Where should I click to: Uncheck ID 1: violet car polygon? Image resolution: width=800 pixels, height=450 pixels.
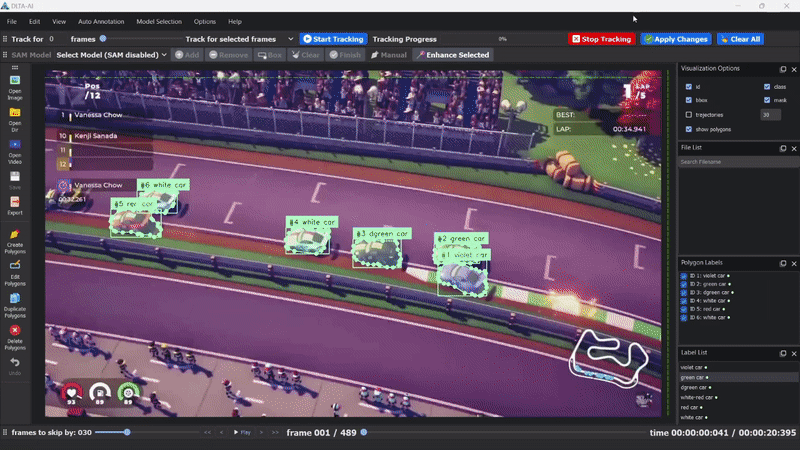coord(684,276)
